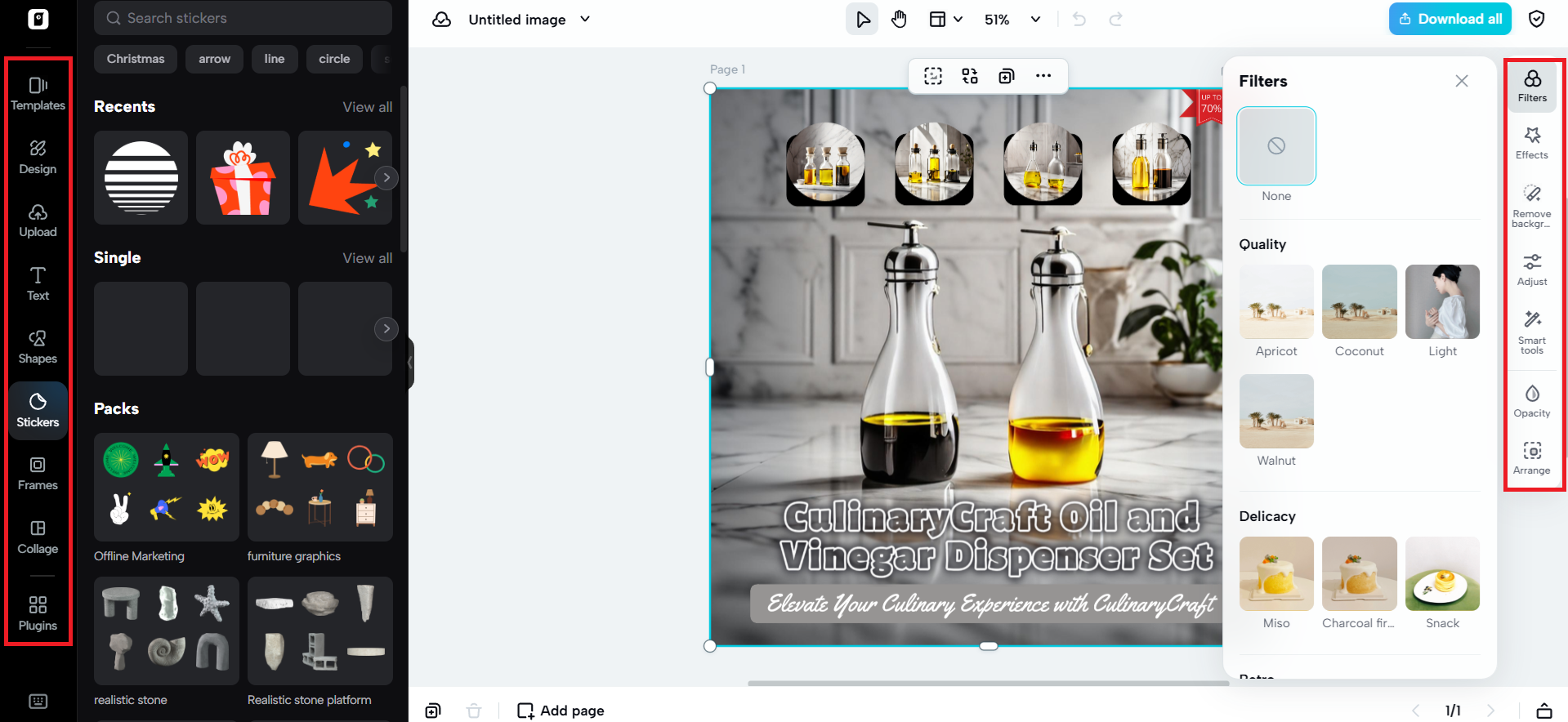Open the Opacity control
Screen dimensions: 1568x722
click(1531, 401)
